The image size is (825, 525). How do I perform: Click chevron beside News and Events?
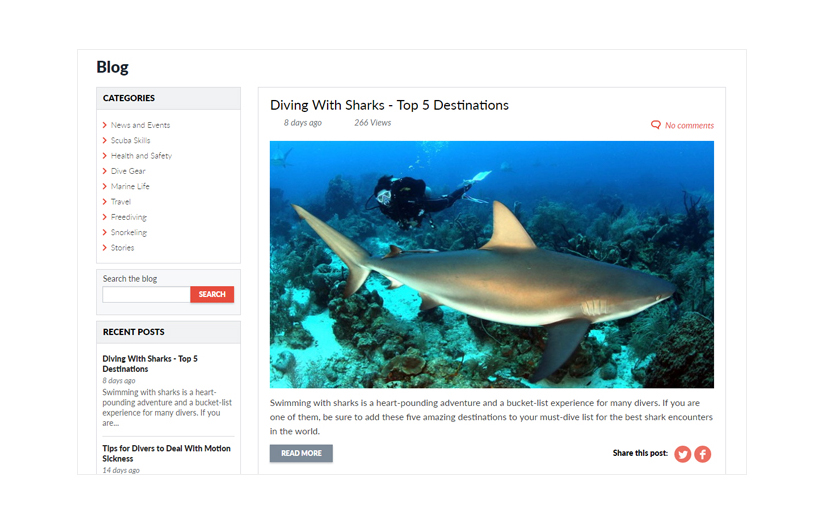pos(105,125)
